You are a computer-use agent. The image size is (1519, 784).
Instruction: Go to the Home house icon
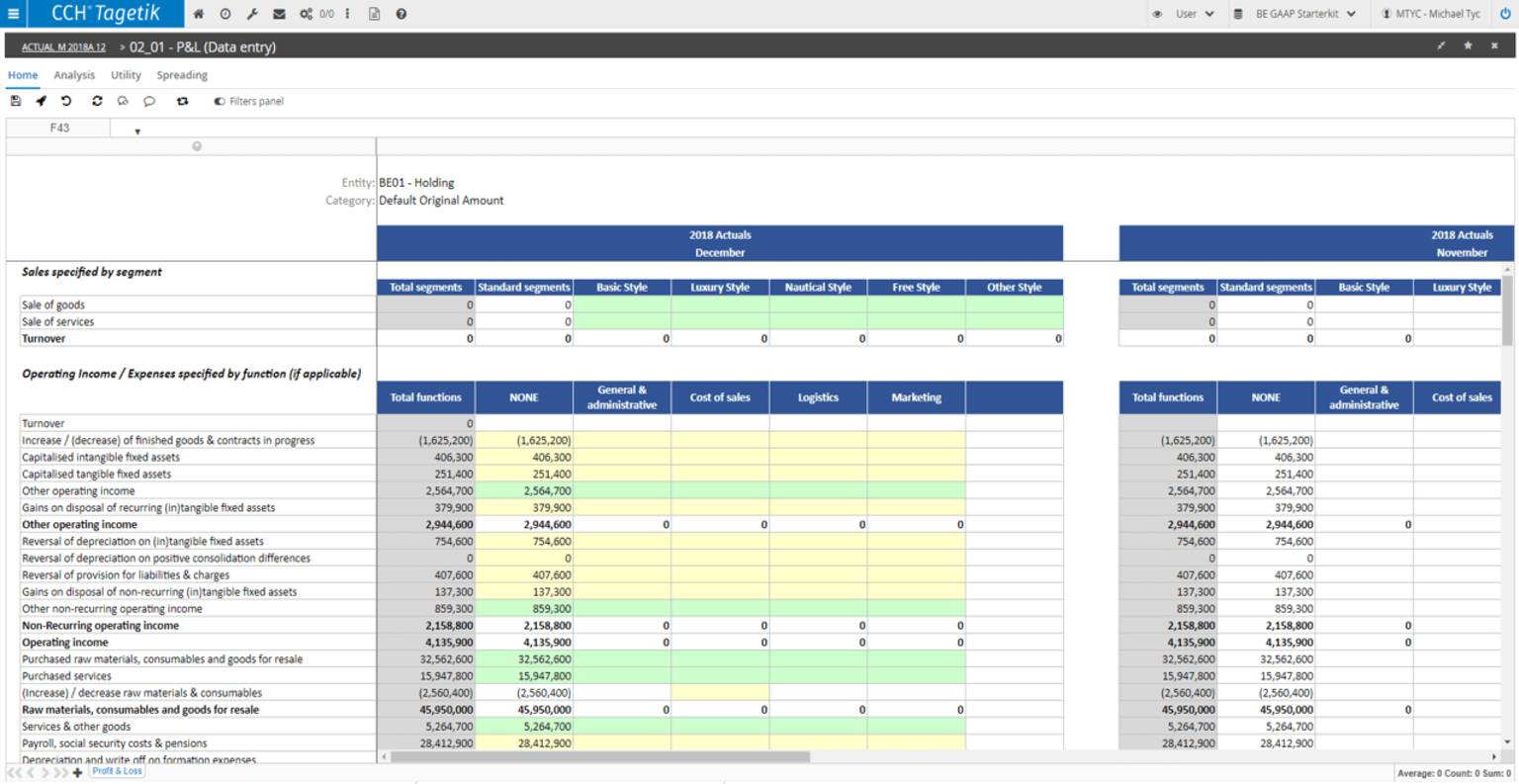(199, 14)
